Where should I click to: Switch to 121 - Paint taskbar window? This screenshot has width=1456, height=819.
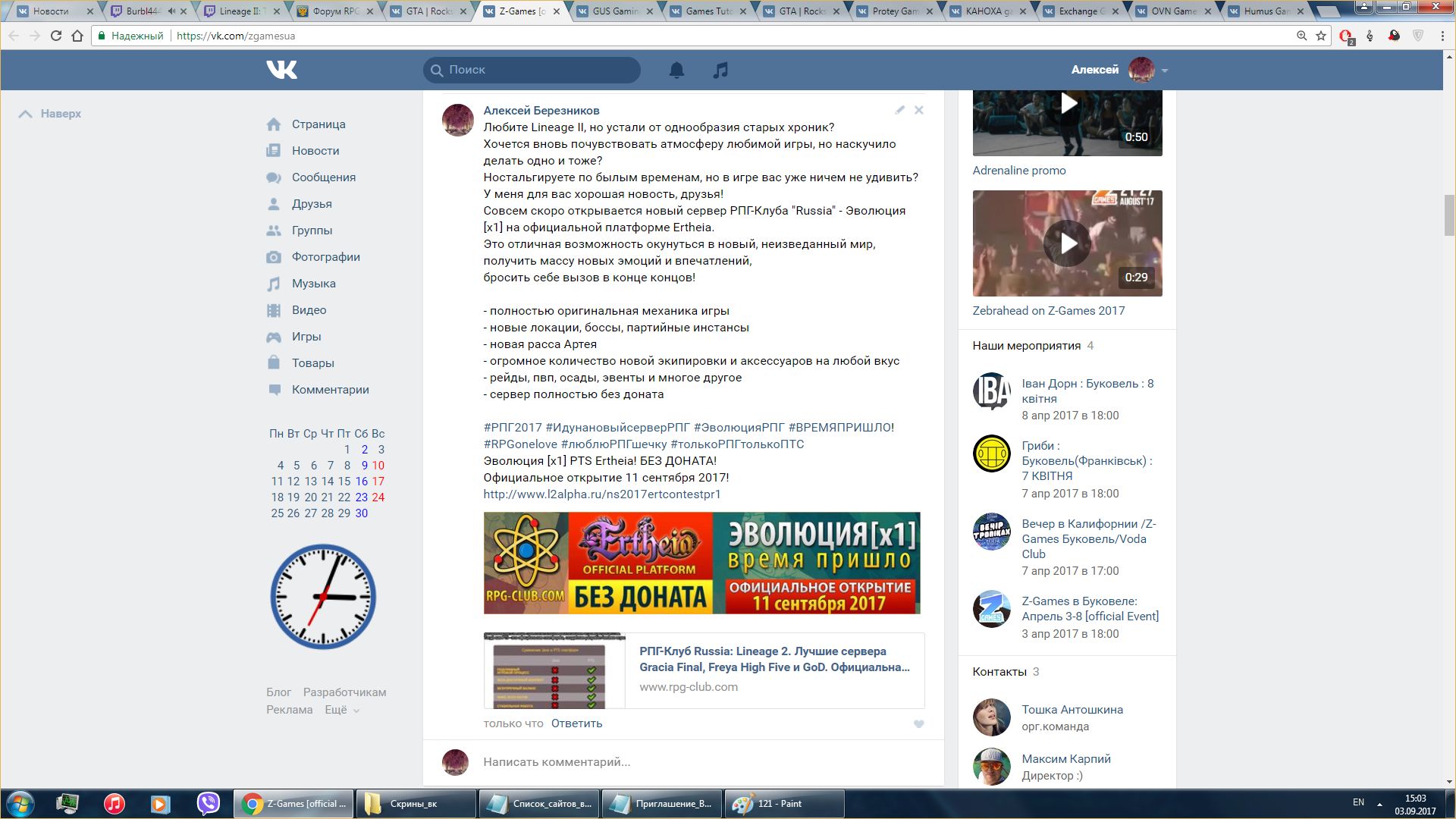pos(785,804)
